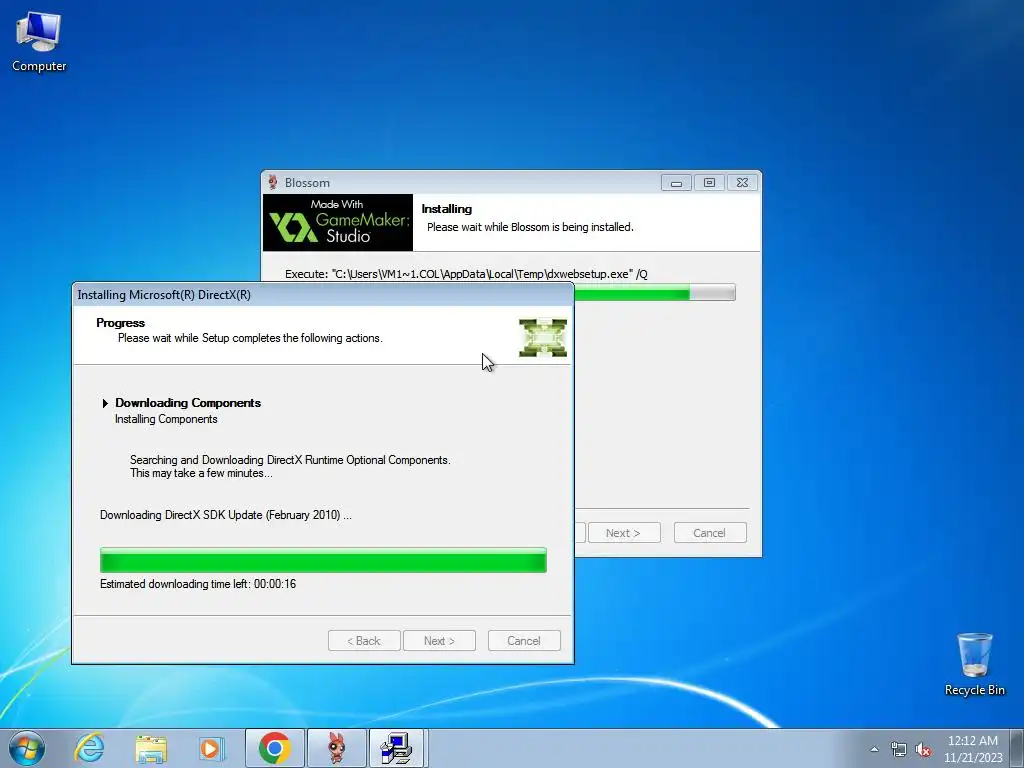This screenshot has width=1024, height=768.
Task: Click the Execute dxwebsetup.exe command line text
Action: 466,274
